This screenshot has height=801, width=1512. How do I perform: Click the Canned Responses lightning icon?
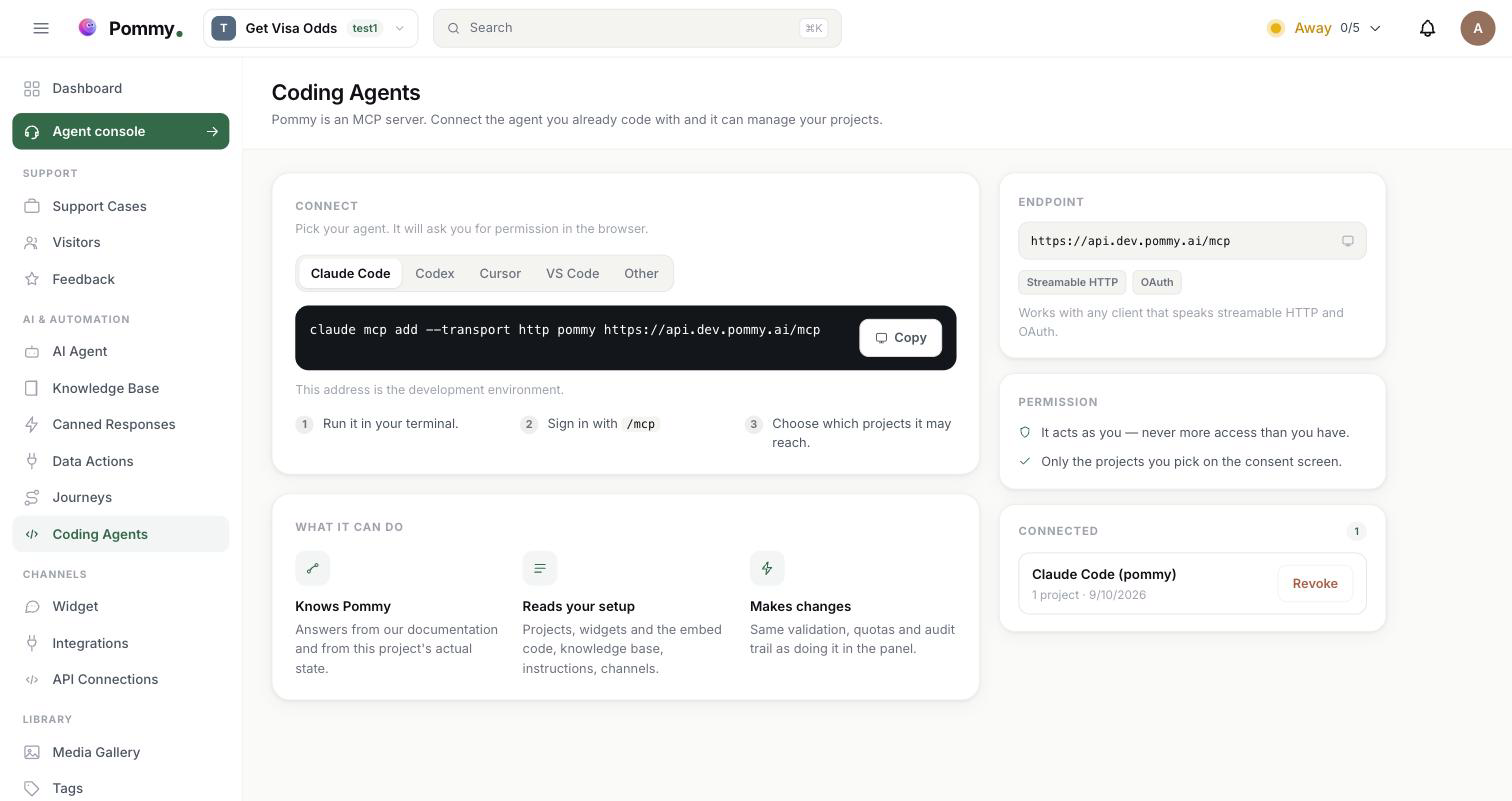(32, 425)
